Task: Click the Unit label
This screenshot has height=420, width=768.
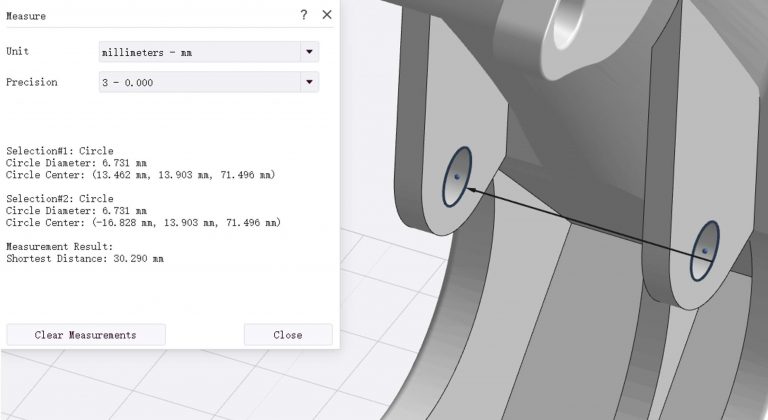Action: coord(17,51)
